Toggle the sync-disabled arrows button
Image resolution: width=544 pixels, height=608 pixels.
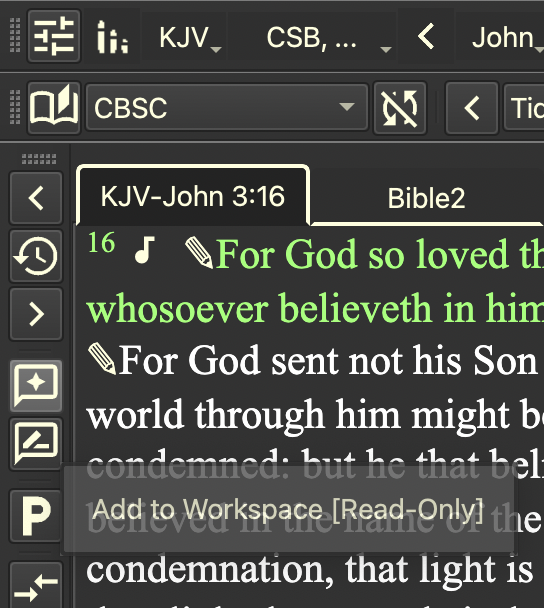[400, 108]
